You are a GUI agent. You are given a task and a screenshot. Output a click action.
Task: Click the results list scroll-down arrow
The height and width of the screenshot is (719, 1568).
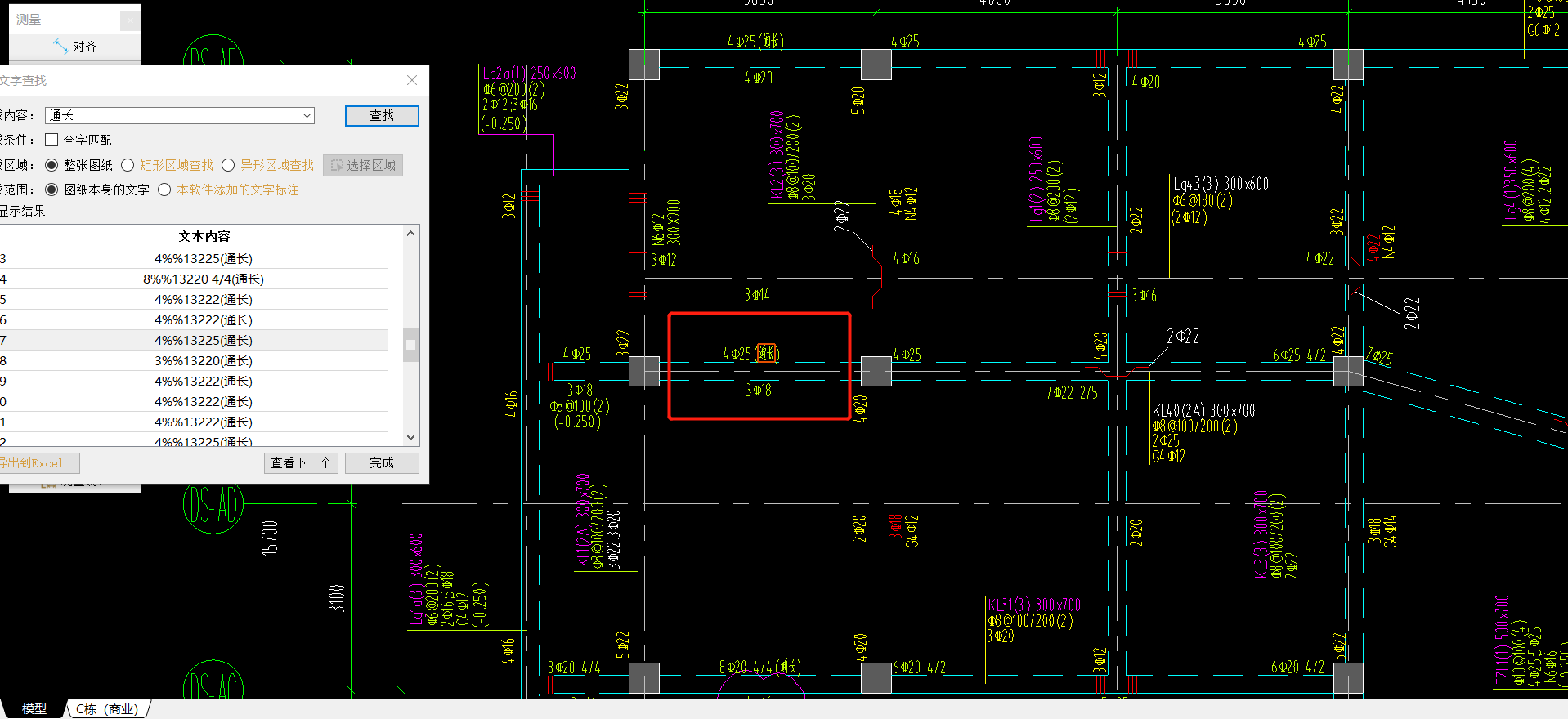pyautogui.click(x=411, y=437)
